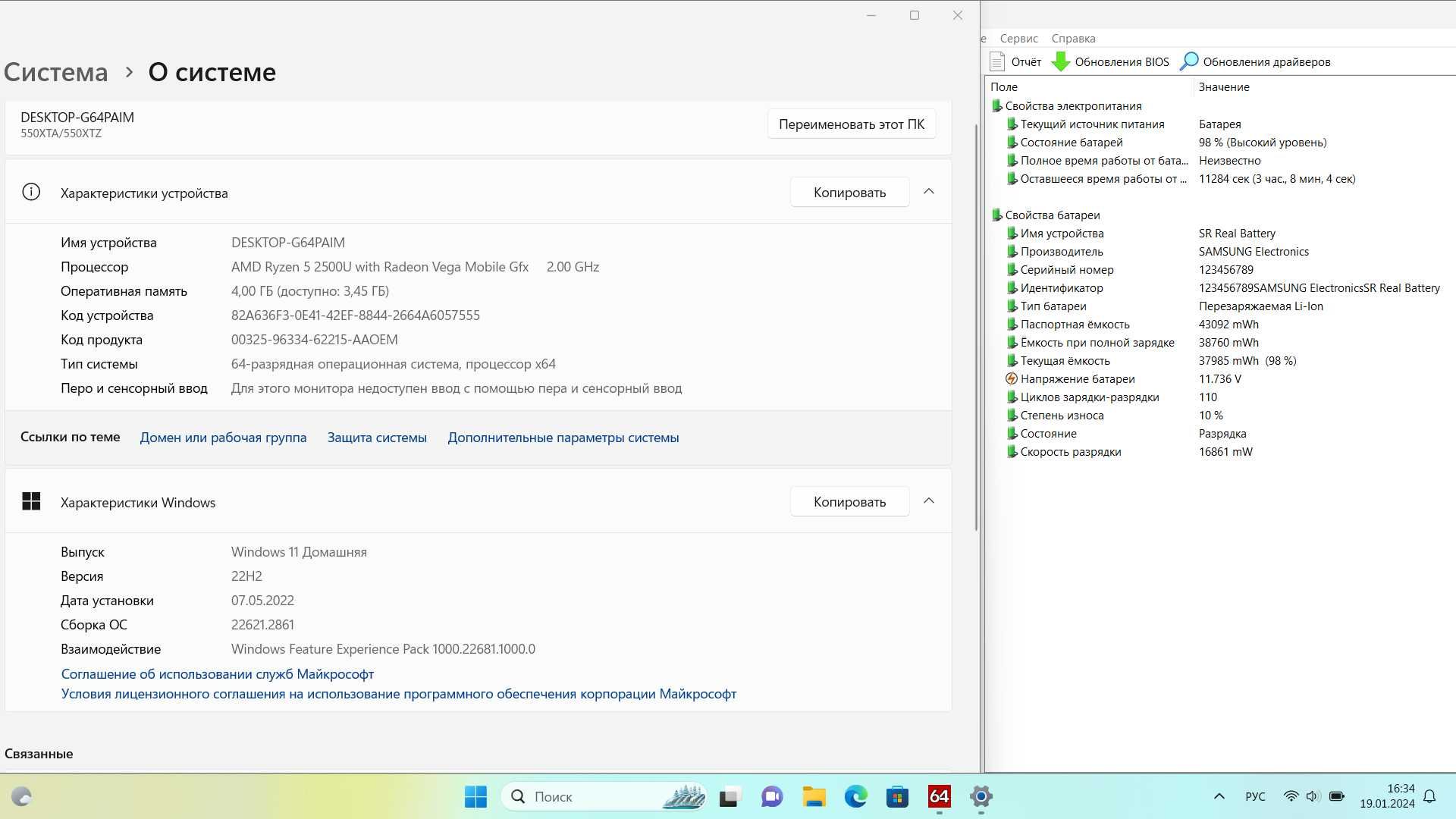Viewport: 1456px width, 819px height.
Task: Select the Оставшееся время работы row
Action: [x=1221, y=179]
